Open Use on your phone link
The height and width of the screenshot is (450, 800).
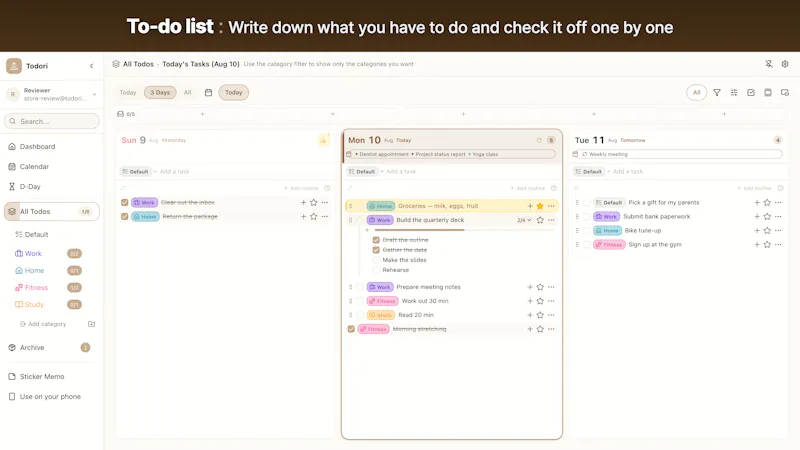pos(52,396)
